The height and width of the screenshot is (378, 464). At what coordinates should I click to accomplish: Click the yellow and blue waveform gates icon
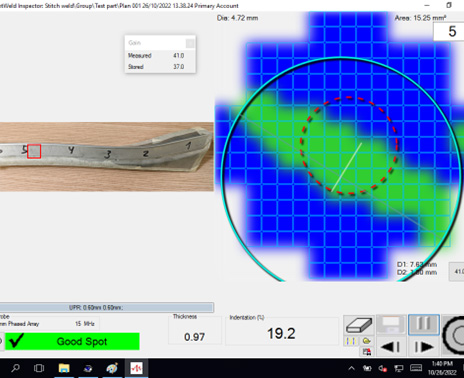(x=350, y=341)
